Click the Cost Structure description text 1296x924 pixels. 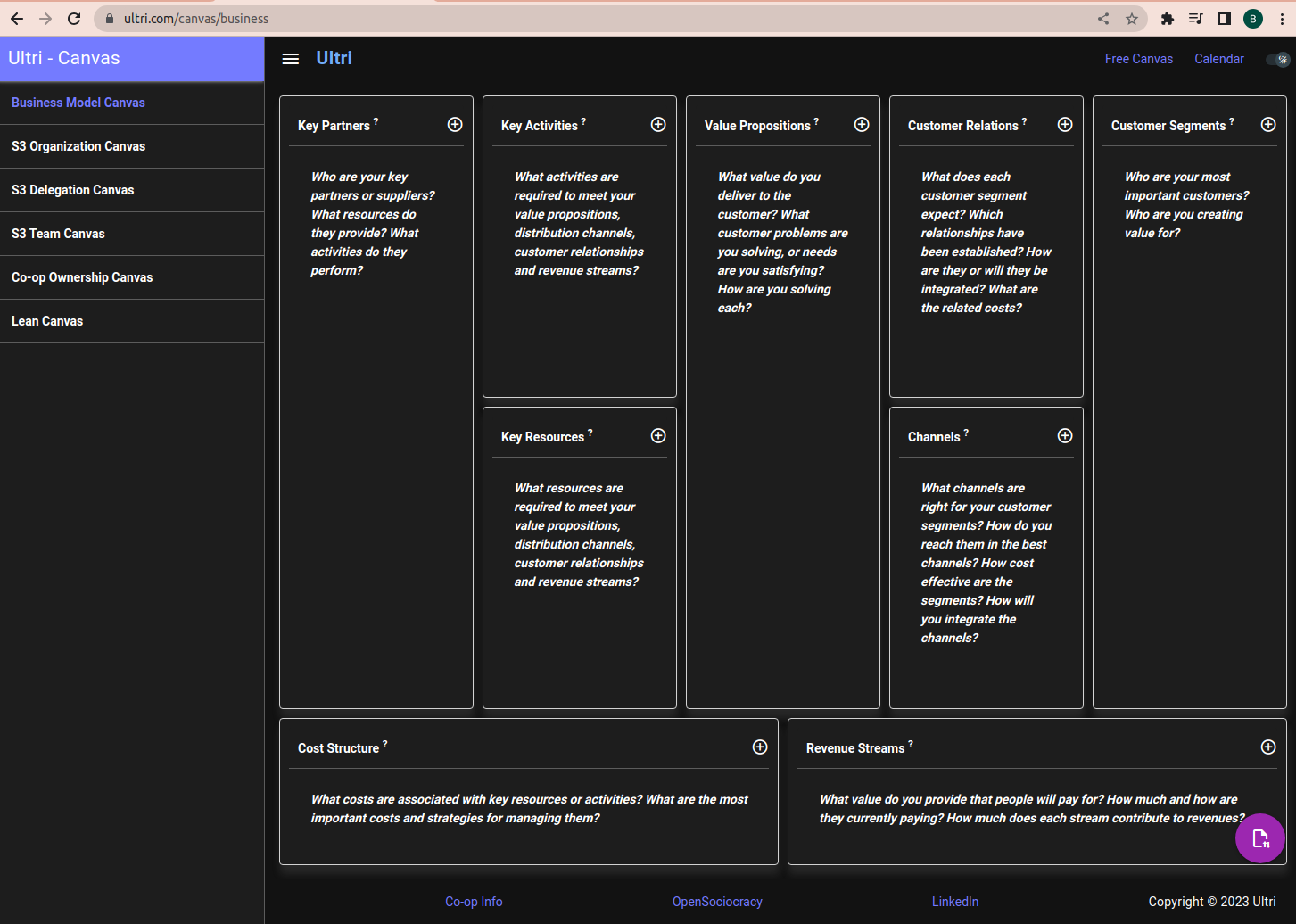[530, 809]
